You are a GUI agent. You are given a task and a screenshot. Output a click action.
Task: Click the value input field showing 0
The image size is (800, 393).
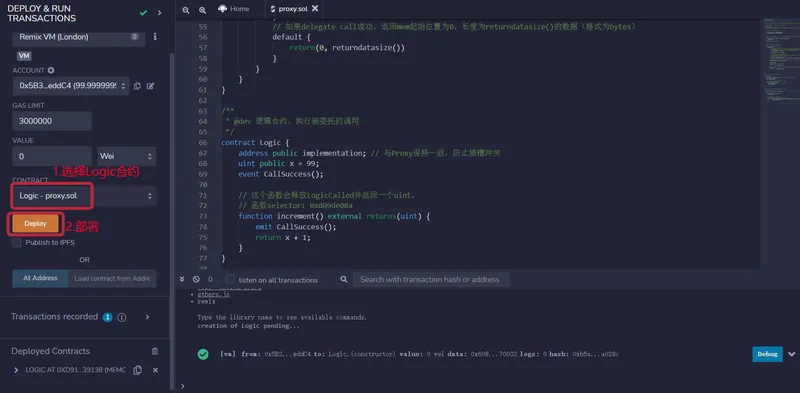coord(52,156)
